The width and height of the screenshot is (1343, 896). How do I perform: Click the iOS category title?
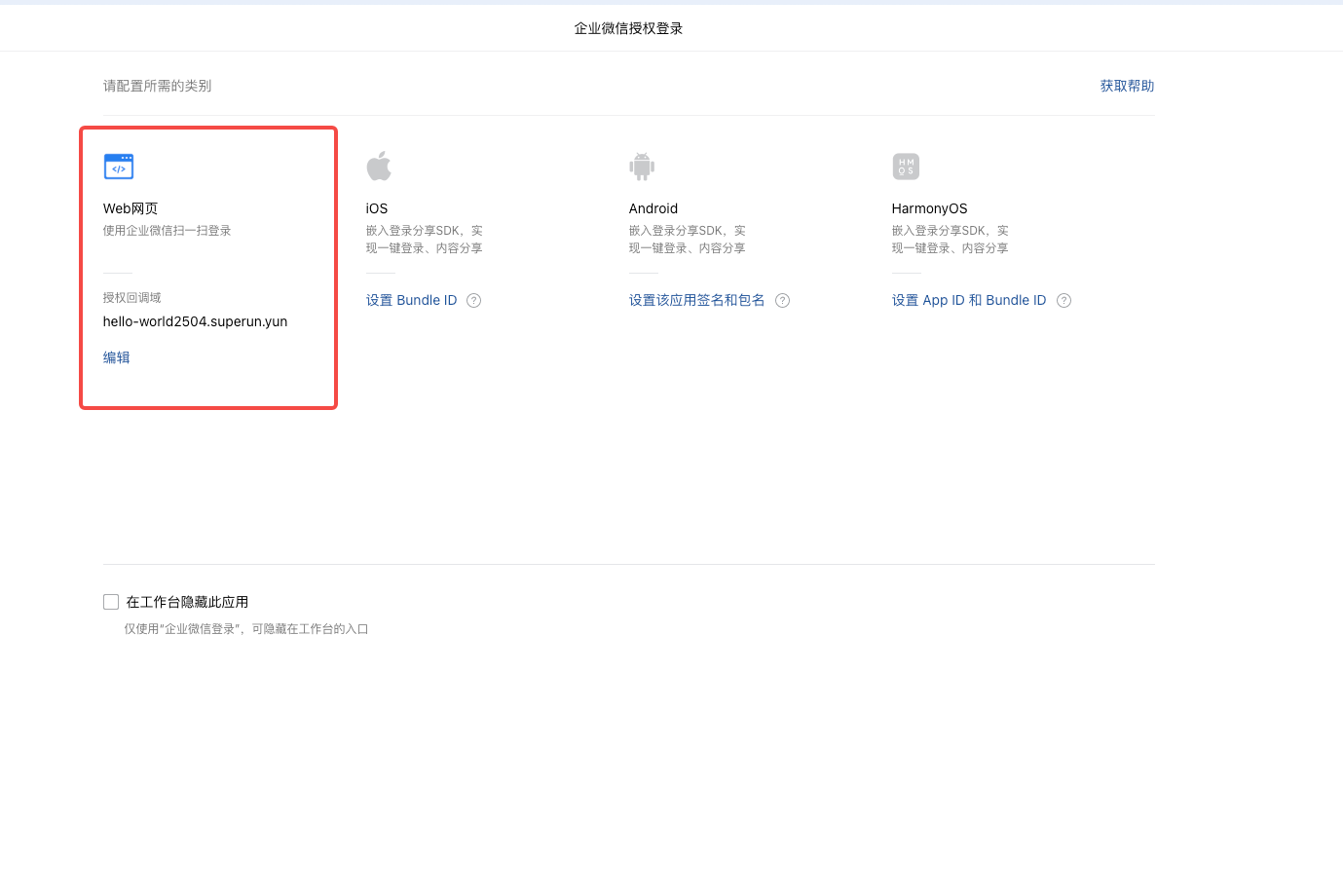pyautogui.click(x=377, y=208)
